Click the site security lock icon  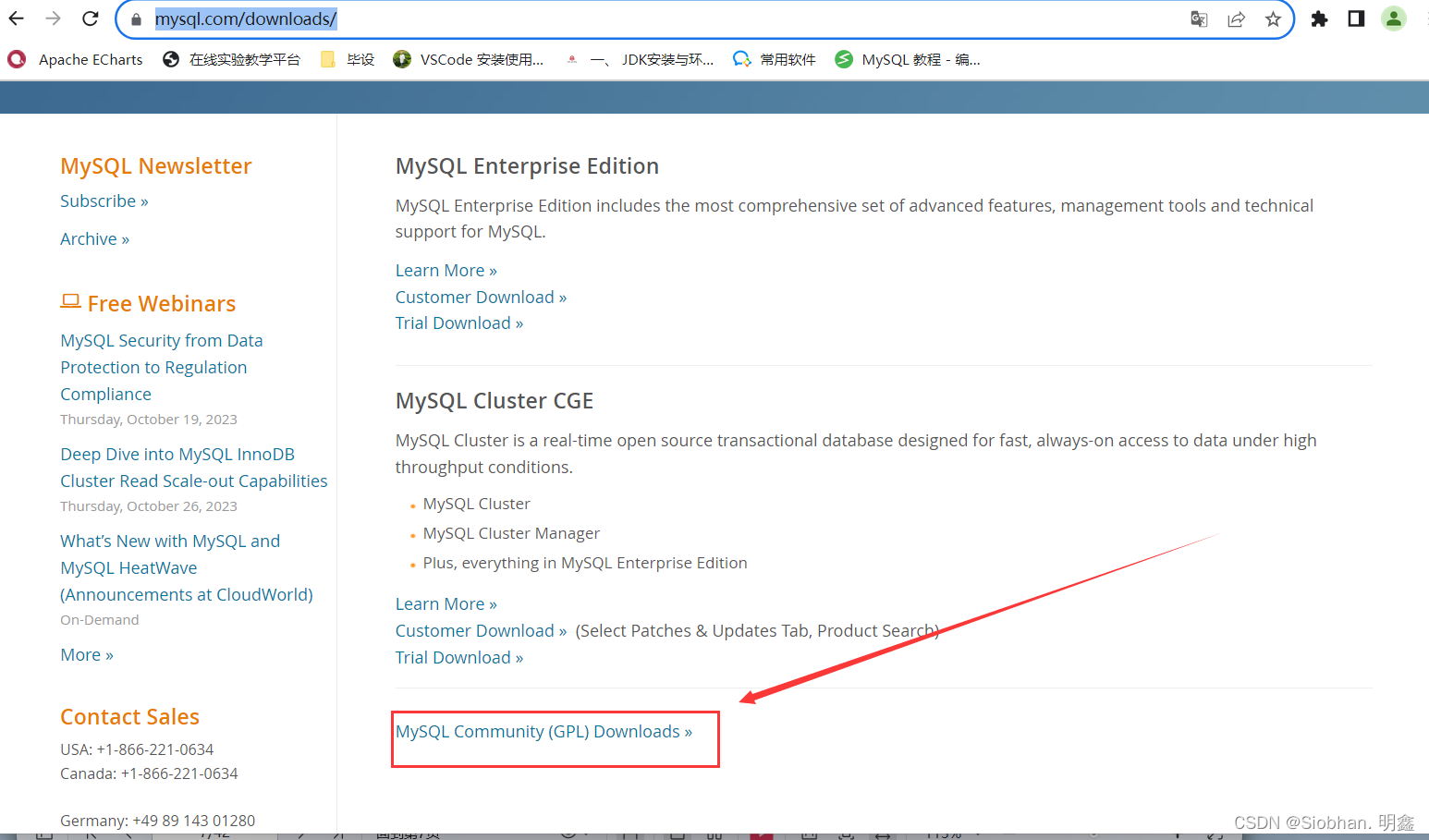[x=135, y=18]
